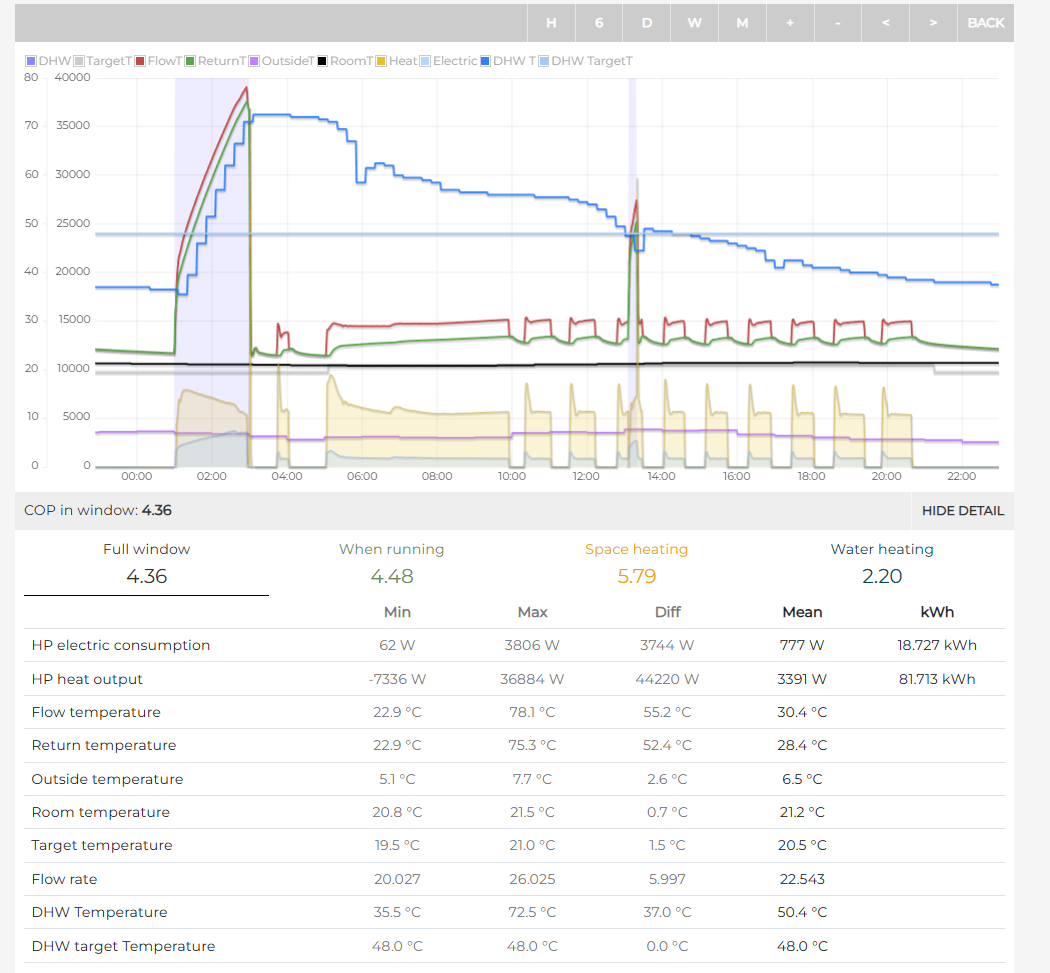Select the 6 hour time range
Viewport: 1050px width, 973px height.
coord(599,23)
